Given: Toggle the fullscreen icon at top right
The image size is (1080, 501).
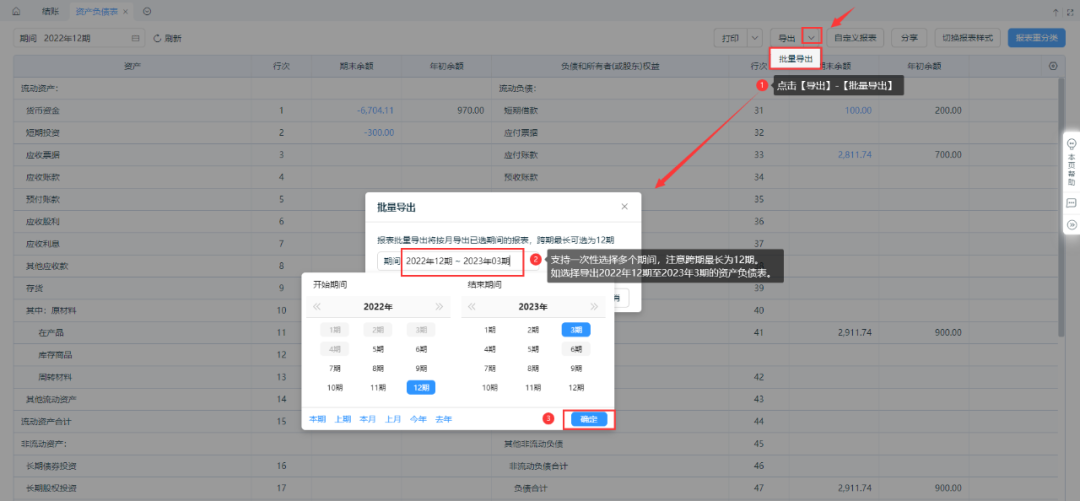Looking at the screenshot, I should coord(1070,12).
